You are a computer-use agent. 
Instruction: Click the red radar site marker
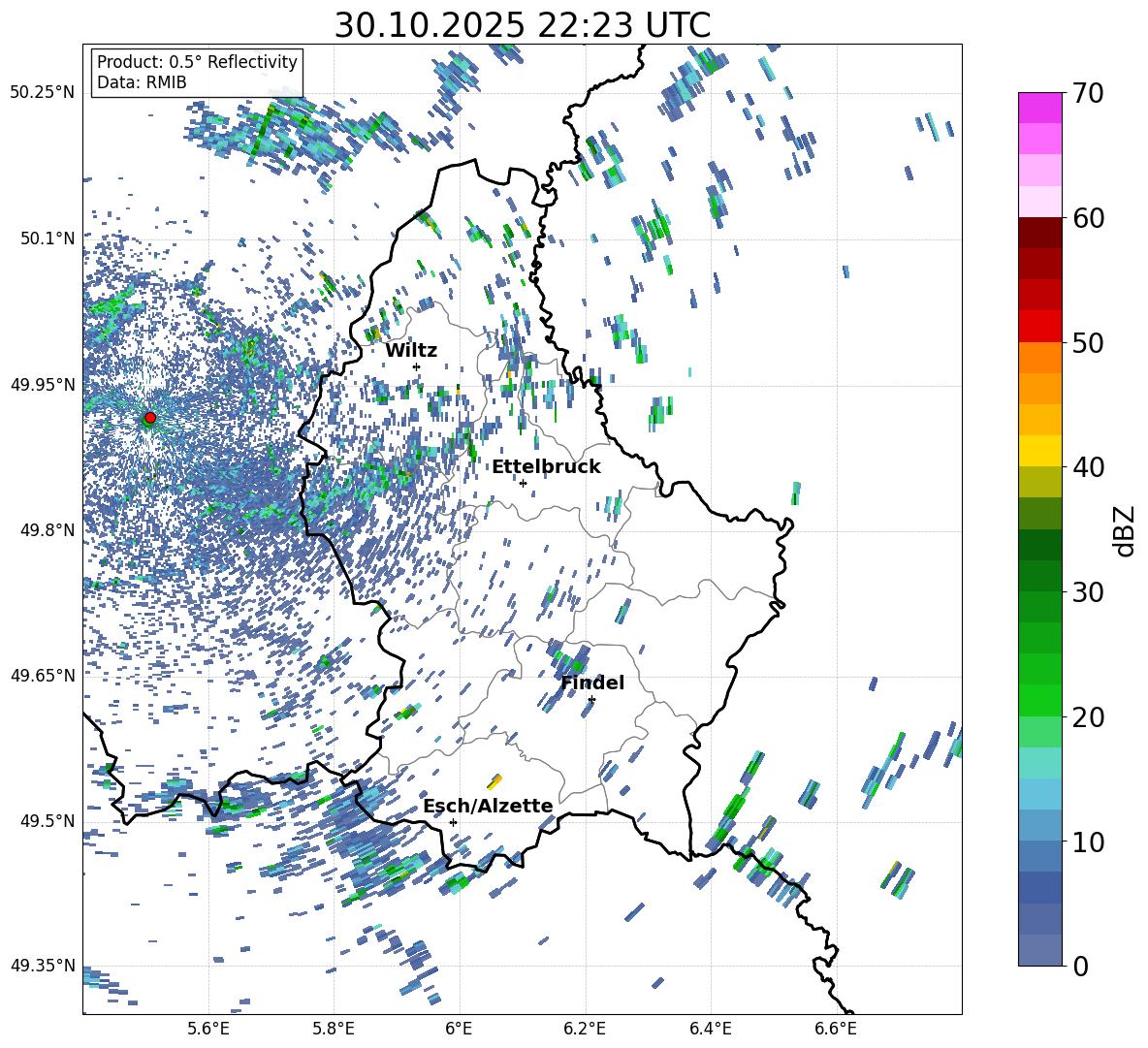(150, 418)
